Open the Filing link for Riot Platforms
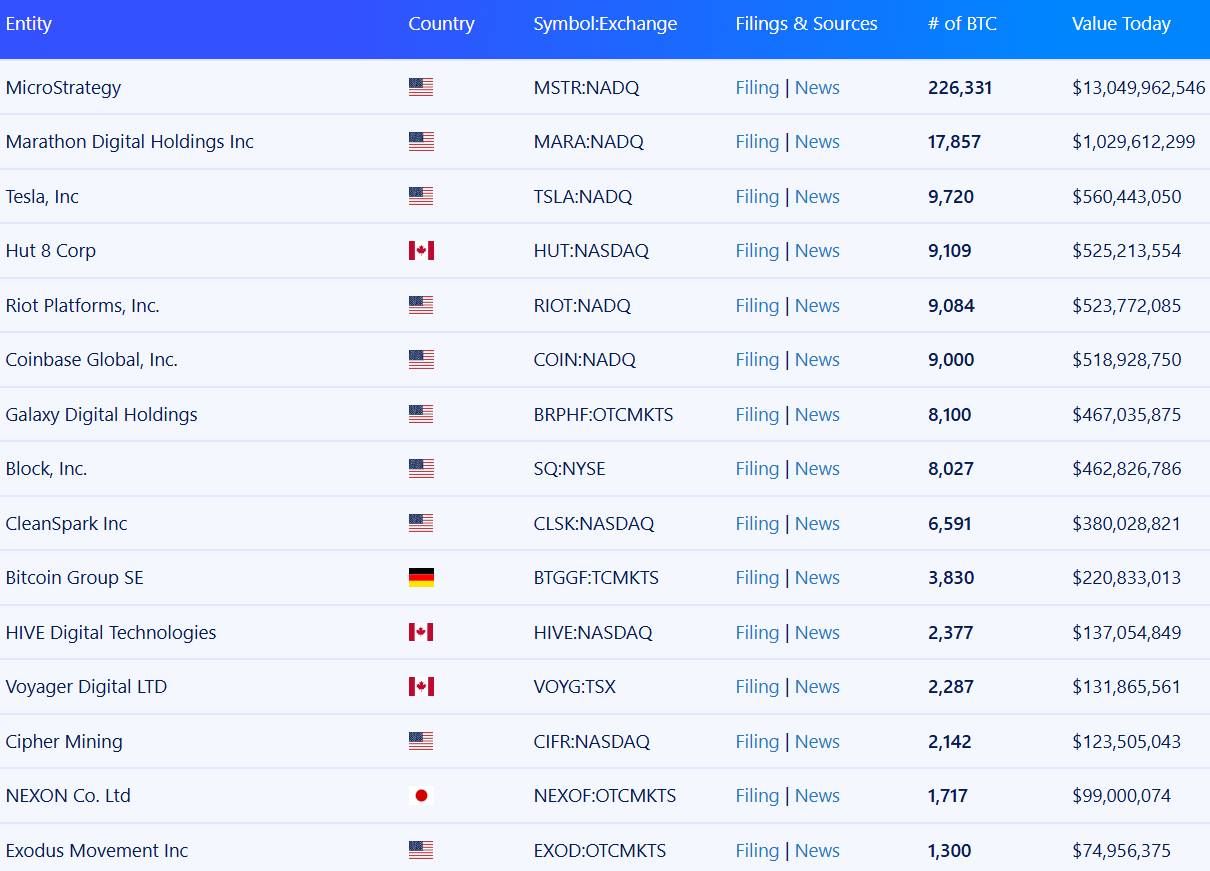 757,305
